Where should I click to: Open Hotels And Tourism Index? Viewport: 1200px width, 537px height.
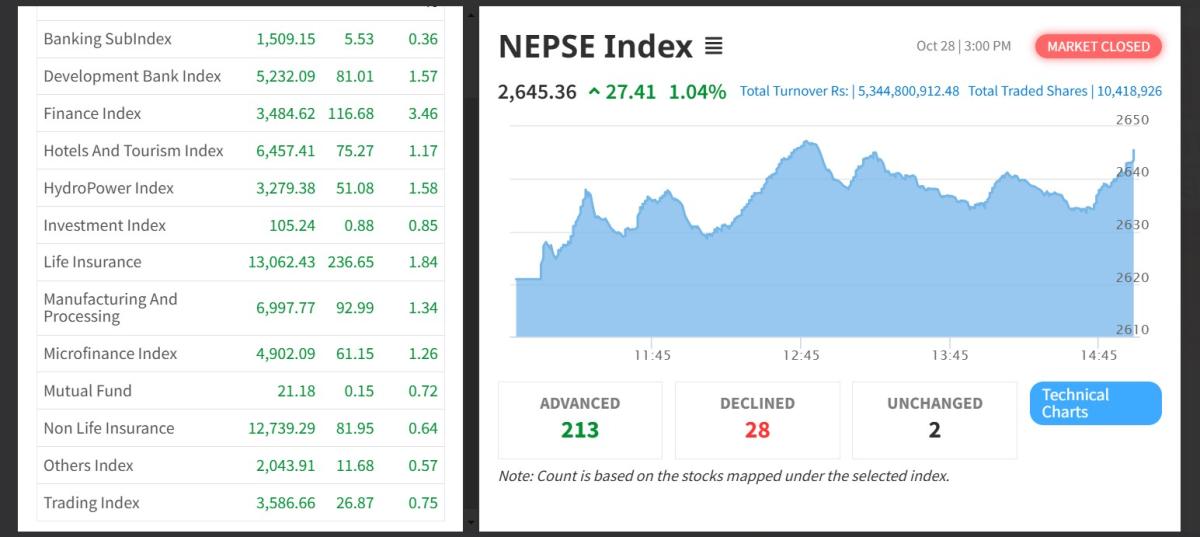[133, 151]
